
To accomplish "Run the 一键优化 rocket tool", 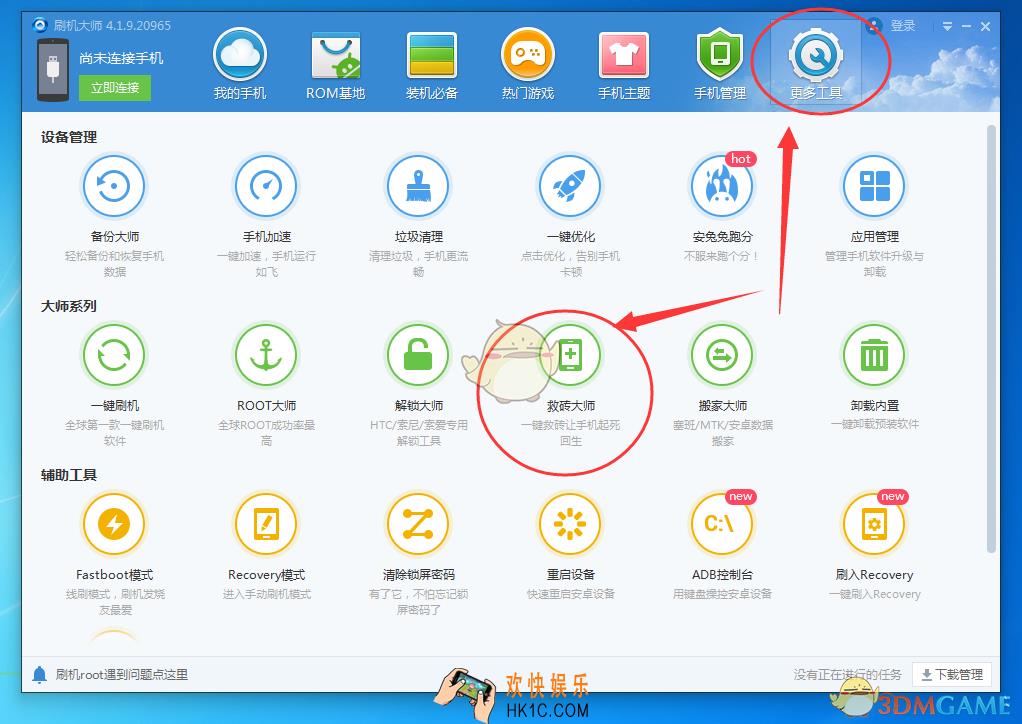I will 570,186.
